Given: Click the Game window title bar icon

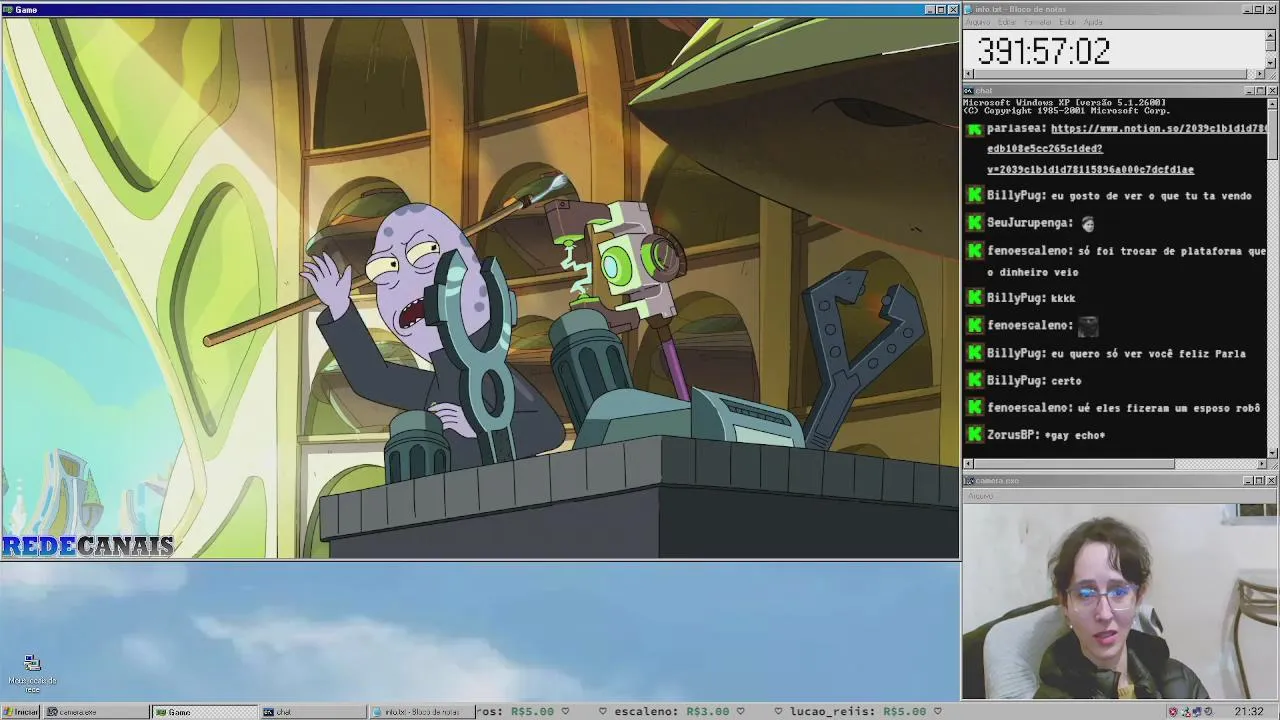Looking at the screenshot, I should click(x=7, y=10).
